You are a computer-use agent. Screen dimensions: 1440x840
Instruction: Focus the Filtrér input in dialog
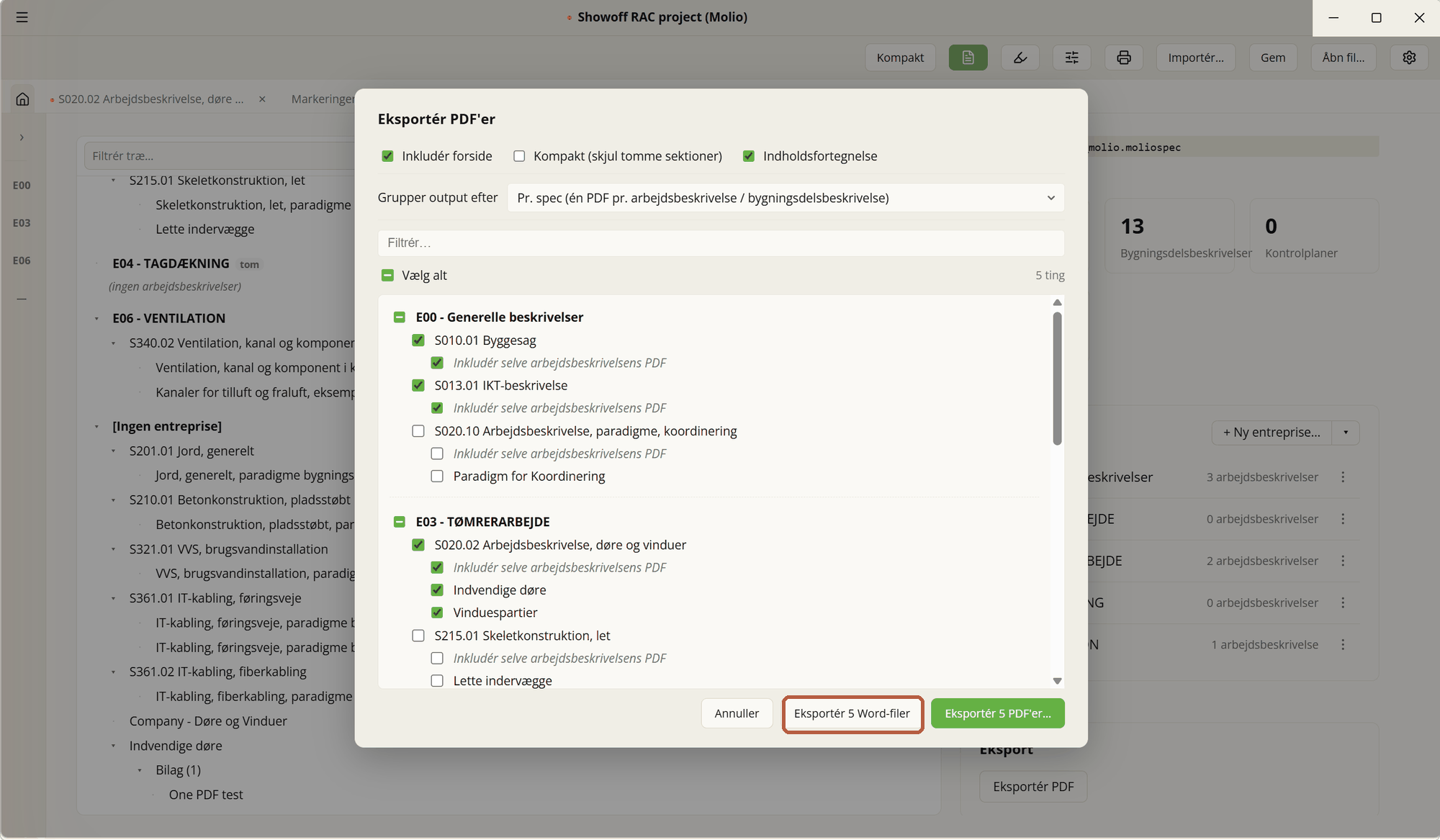721,243
